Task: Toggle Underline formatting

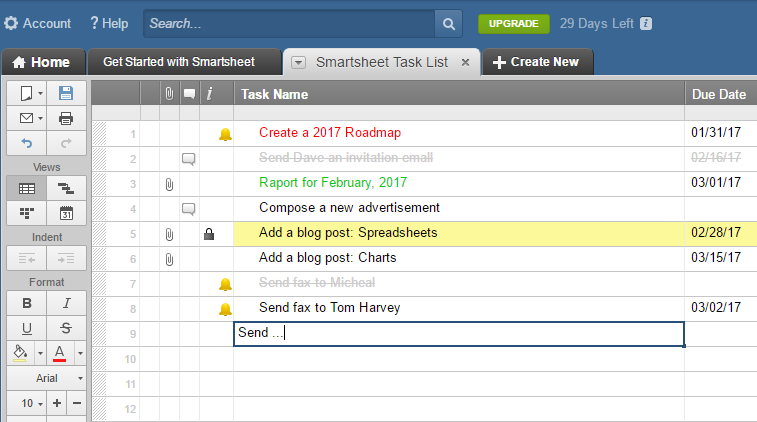Action: [27, 328]
